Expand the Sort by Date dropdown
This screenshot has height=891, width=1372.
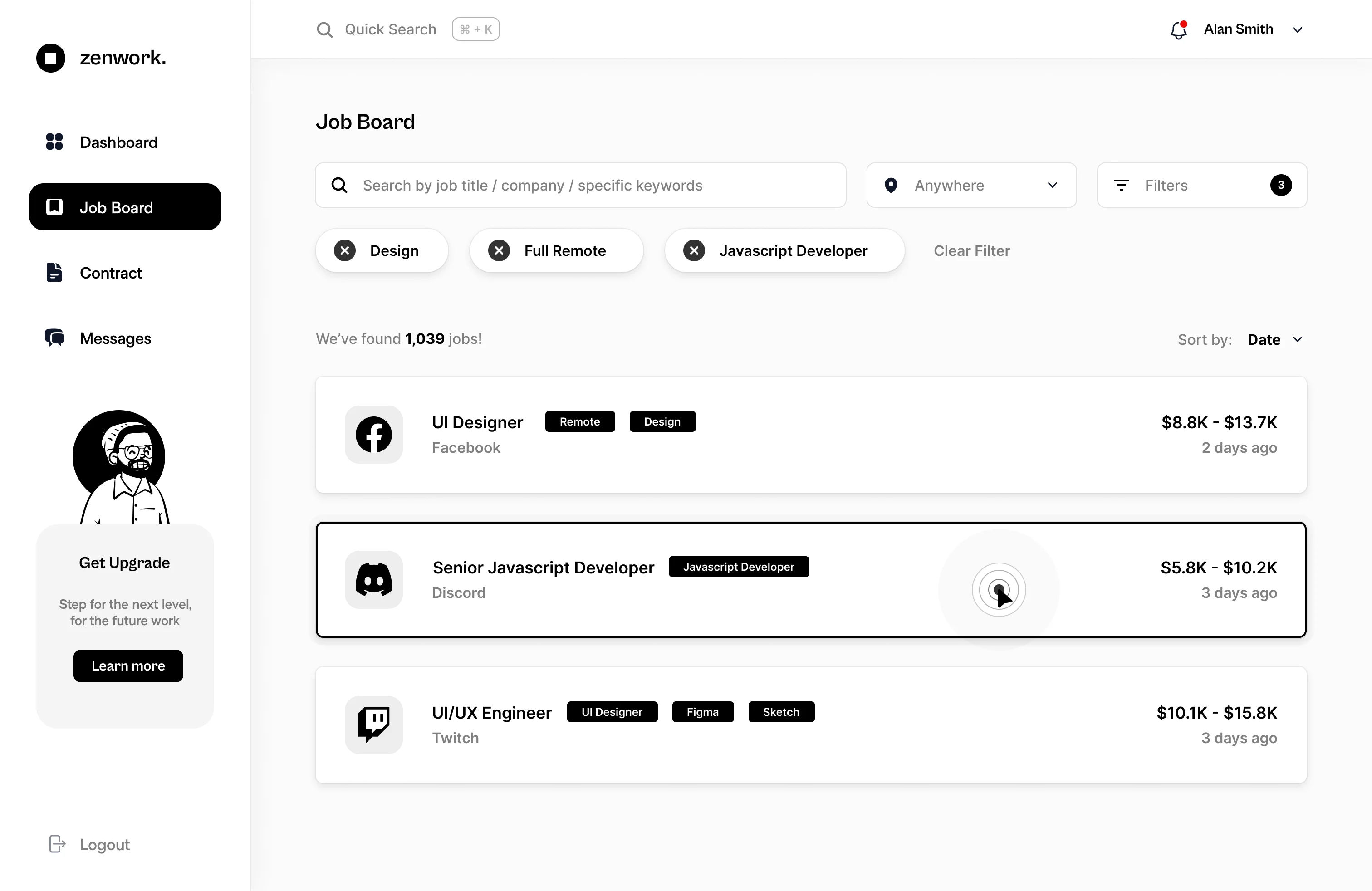(1274, 339)
